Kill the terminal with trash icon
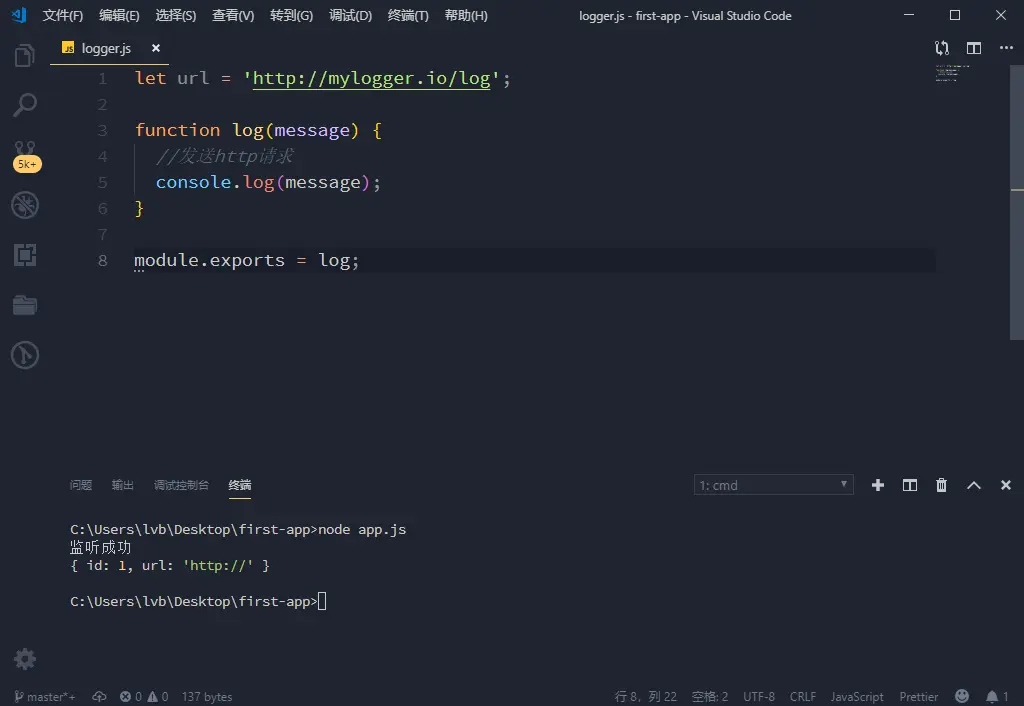The width and height of the screenshot is (1024, 706). tap(941, 485)
